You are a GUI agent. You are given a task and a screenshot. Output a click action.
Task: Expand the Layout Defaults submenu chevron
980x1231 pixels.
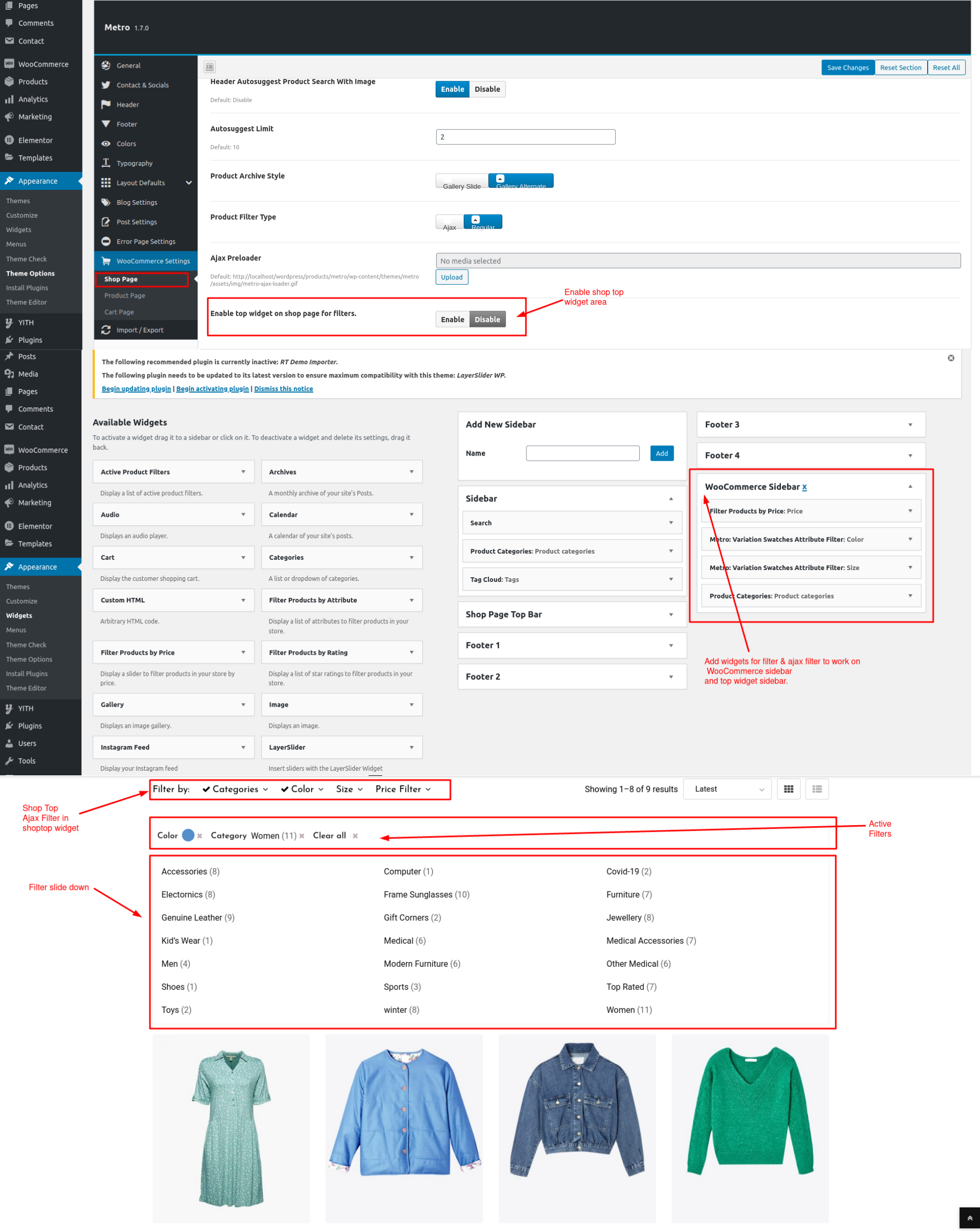[189, 183]
